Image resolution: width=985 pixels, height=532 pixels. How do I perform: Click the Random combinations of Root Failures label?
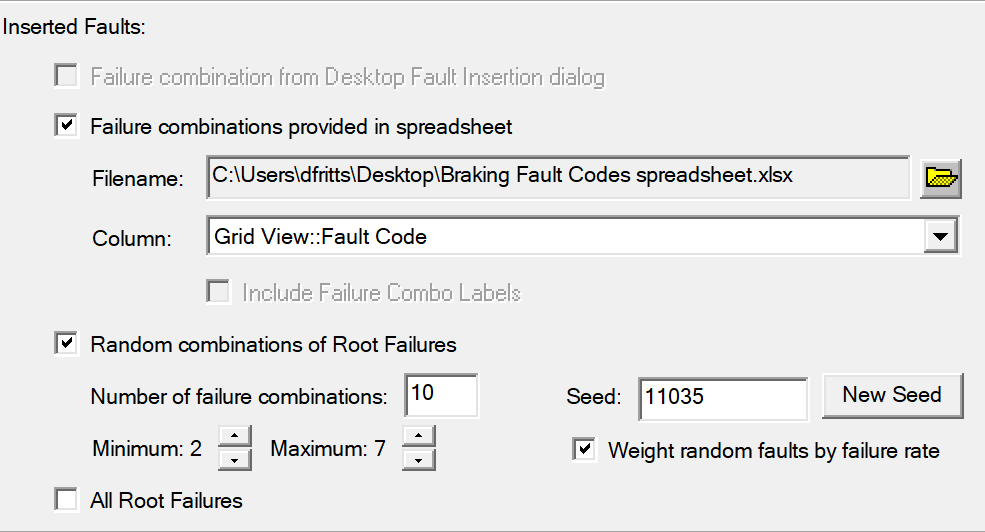click(x=273, y=345)
